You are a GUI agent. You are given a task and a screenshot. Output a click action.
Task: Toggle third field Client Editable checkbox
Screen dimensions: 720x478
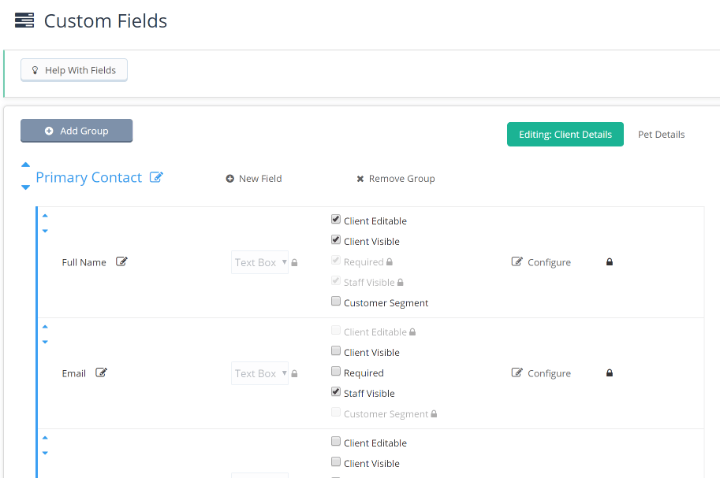pos(336,442)
